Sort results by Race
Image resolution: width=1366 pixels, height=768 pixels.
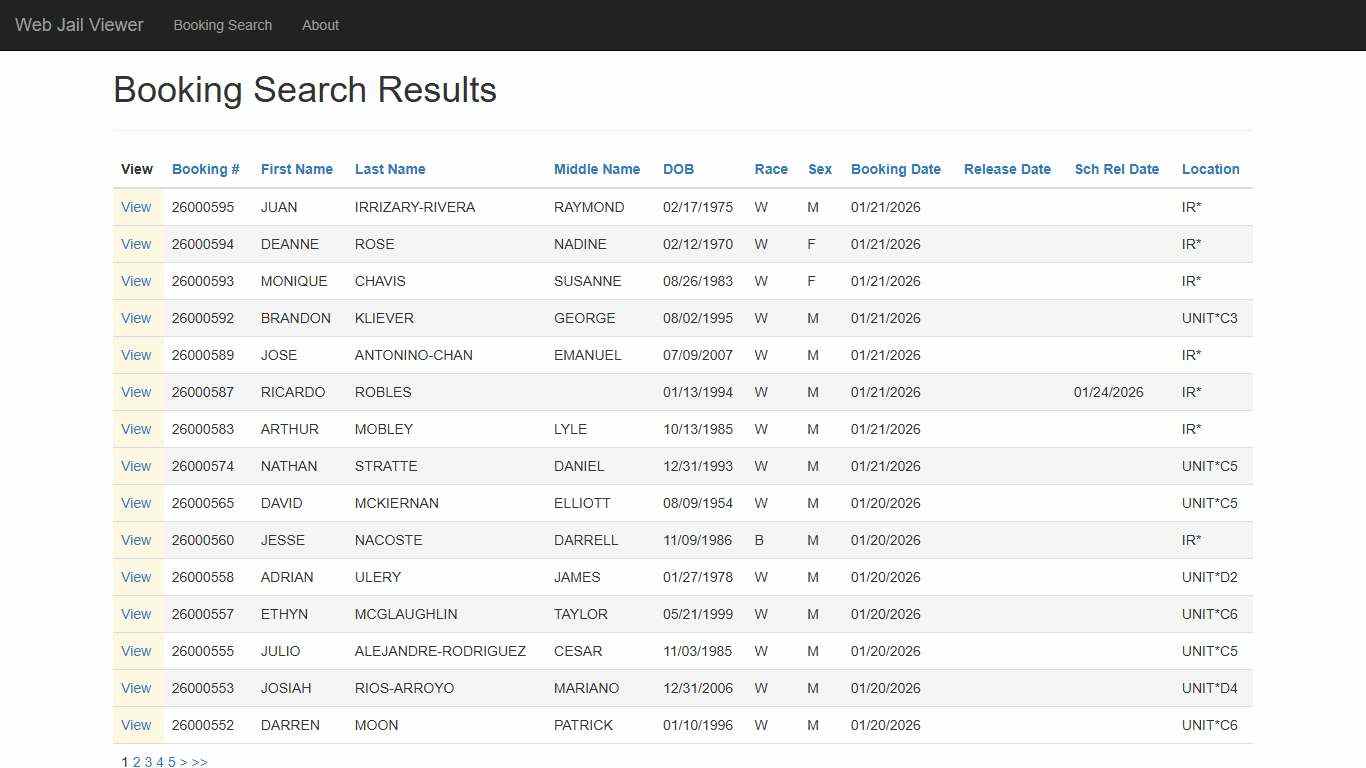pos(771,169)
